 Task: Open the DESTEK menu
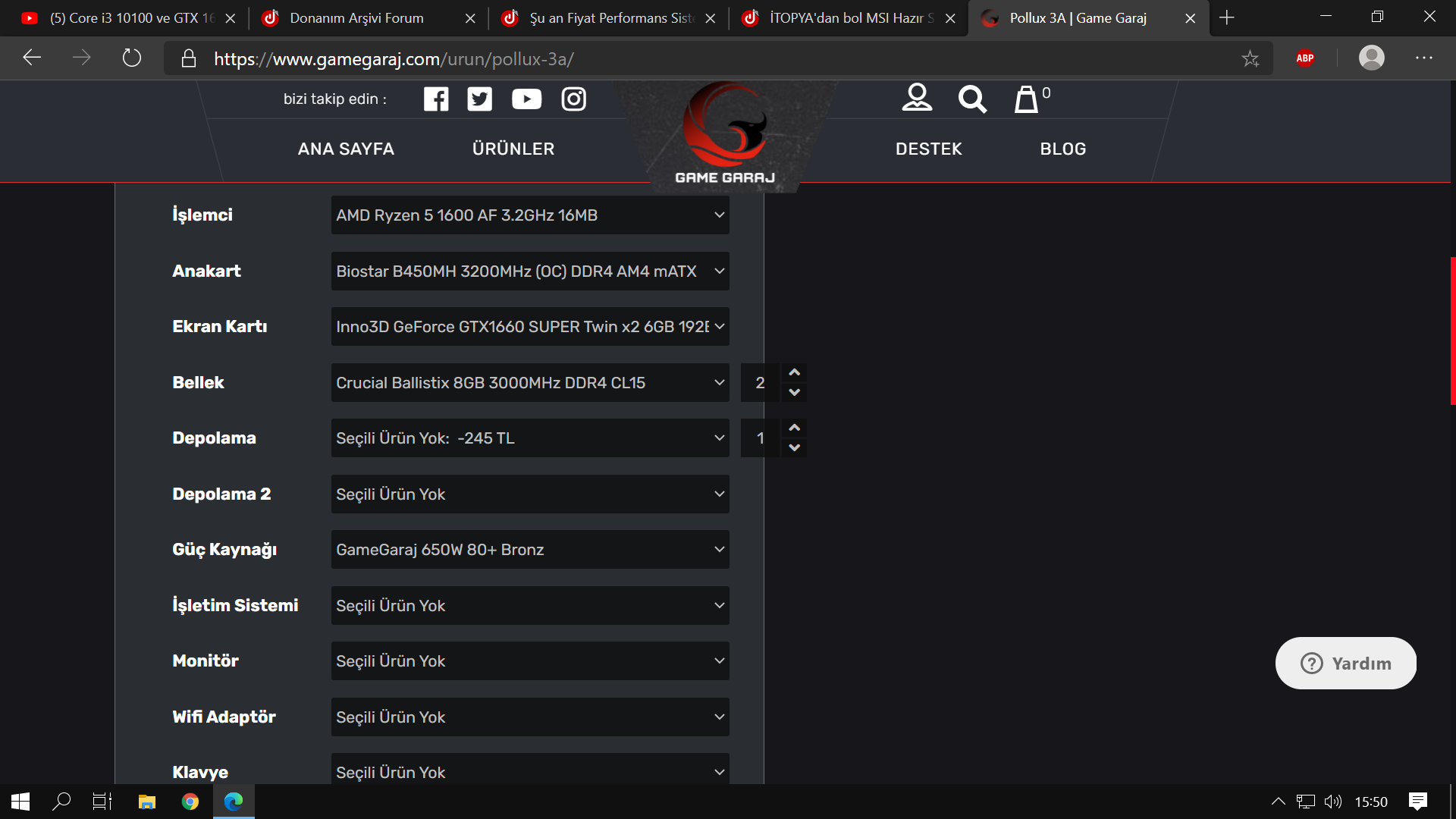pos(929,149)
